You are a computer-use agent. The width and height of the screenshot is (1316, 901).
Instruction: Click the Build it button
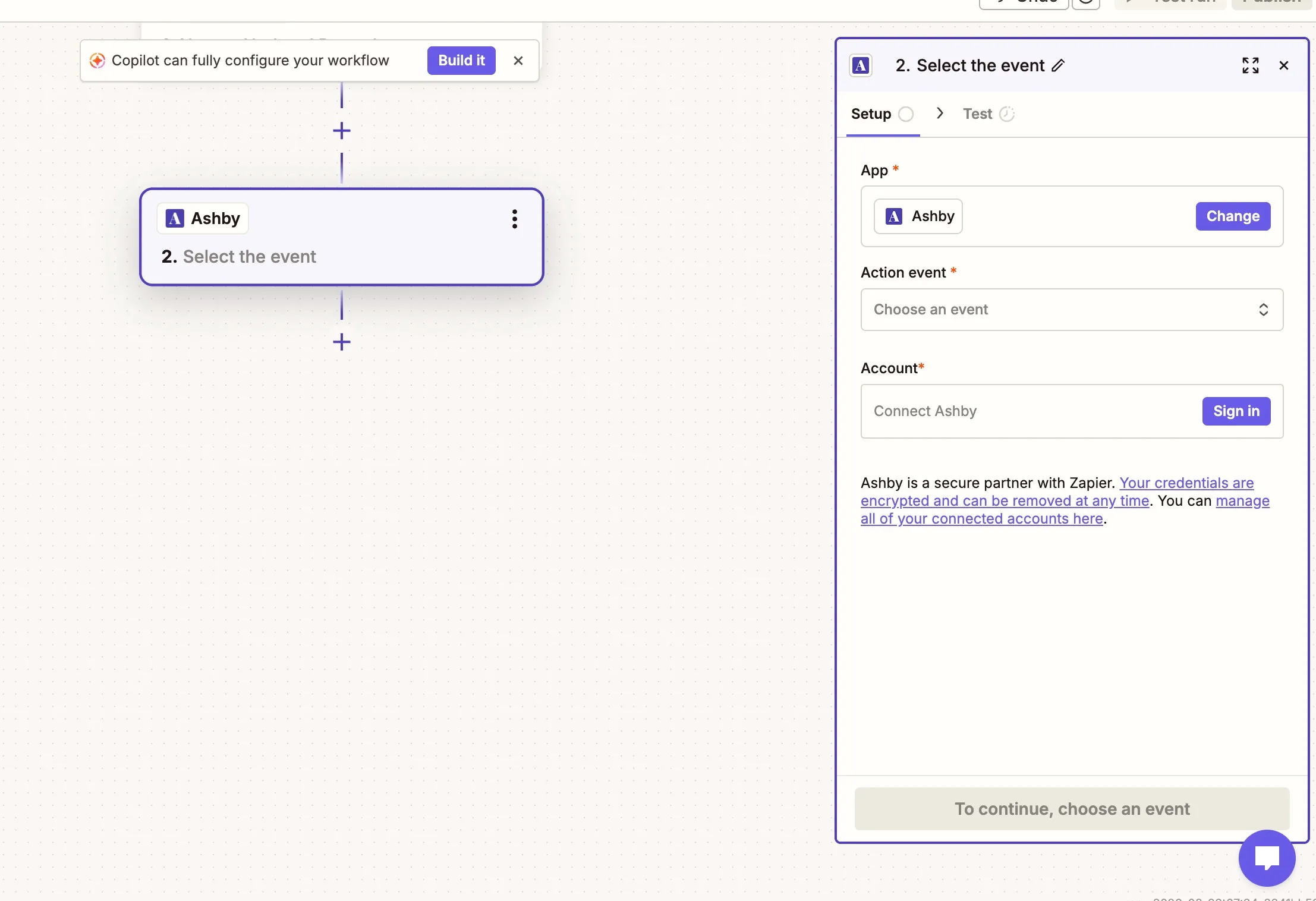[461, 61]
